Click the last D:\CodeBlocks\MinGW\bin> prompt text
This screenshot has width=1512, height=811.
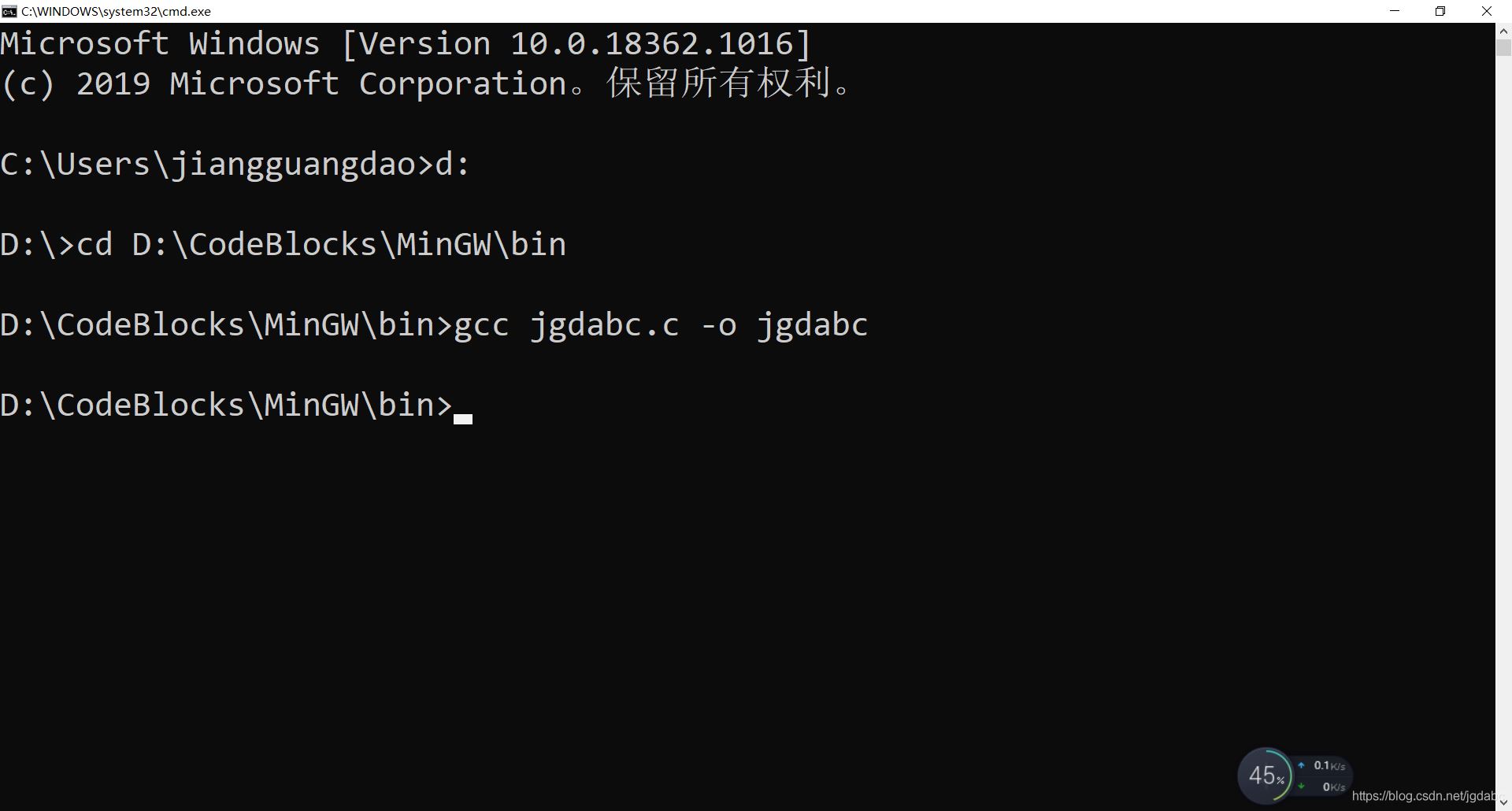[226, 405]
